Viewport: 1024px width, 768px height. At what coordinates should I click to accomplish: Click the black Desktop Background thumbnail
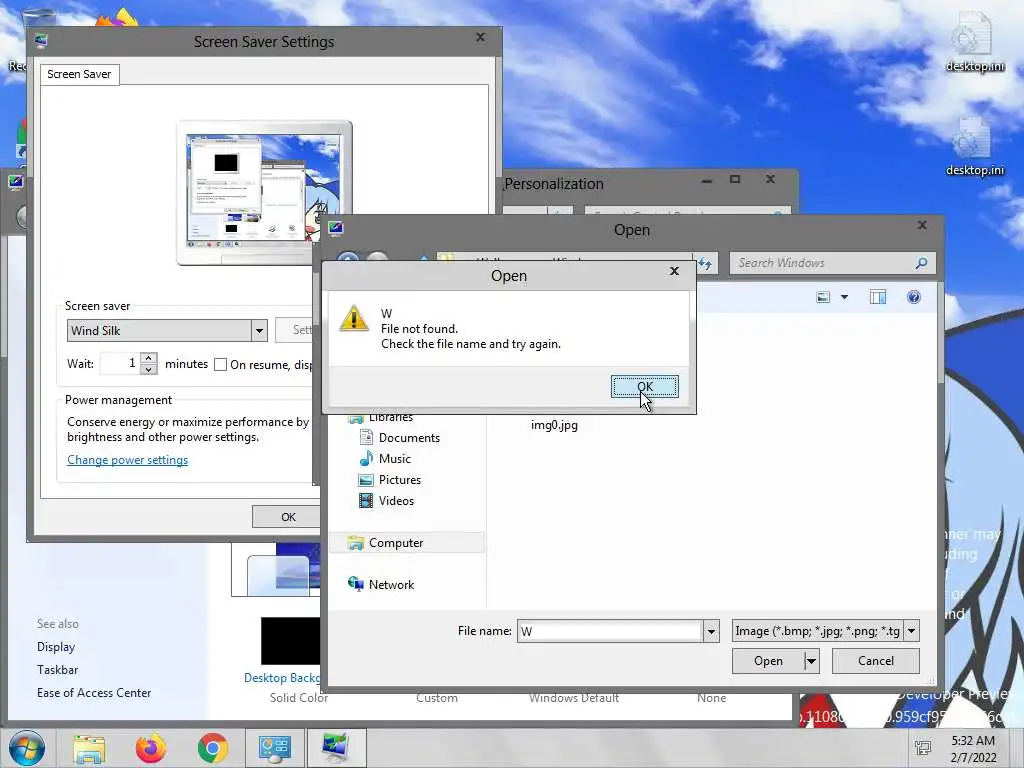click(290, 641)
